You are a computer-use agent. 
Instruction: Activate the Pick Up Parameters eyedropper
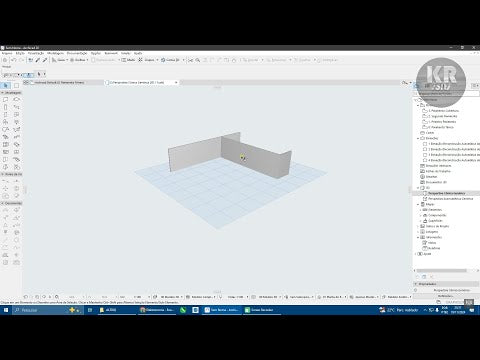coord(38,60)
